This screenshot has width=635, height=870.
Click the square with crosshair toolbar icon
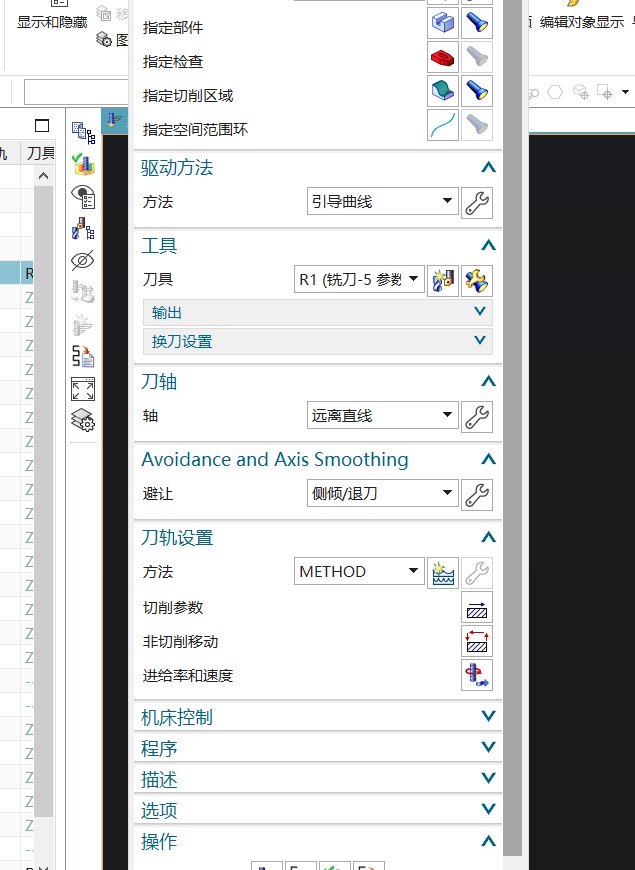[x=604, y=92]
